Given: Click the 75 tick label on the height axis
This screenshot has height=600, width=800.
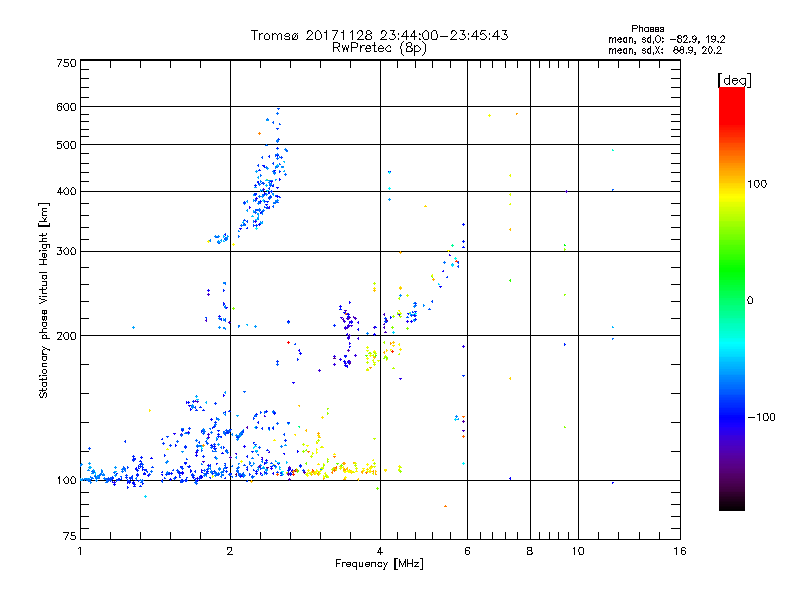Looking at the screenshot, I should click(x=69, y=537).
